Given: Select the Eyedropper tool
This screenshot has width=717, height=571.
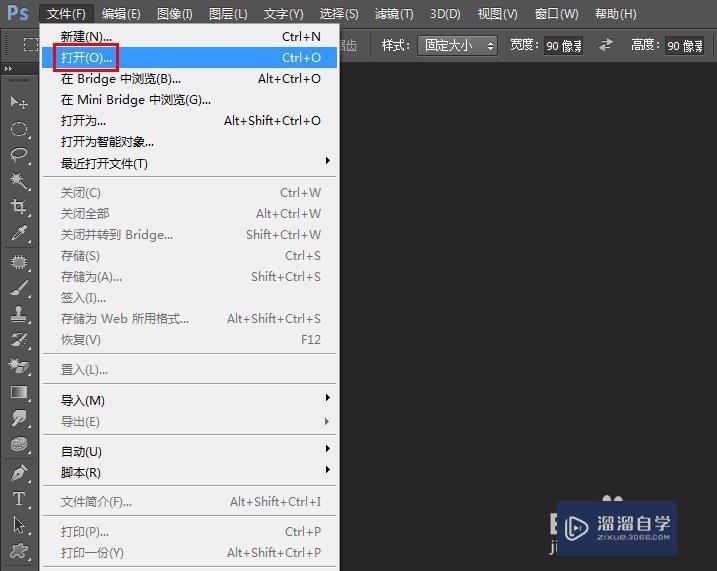Looking at the screenshot, I should click(x=19, y=233).
